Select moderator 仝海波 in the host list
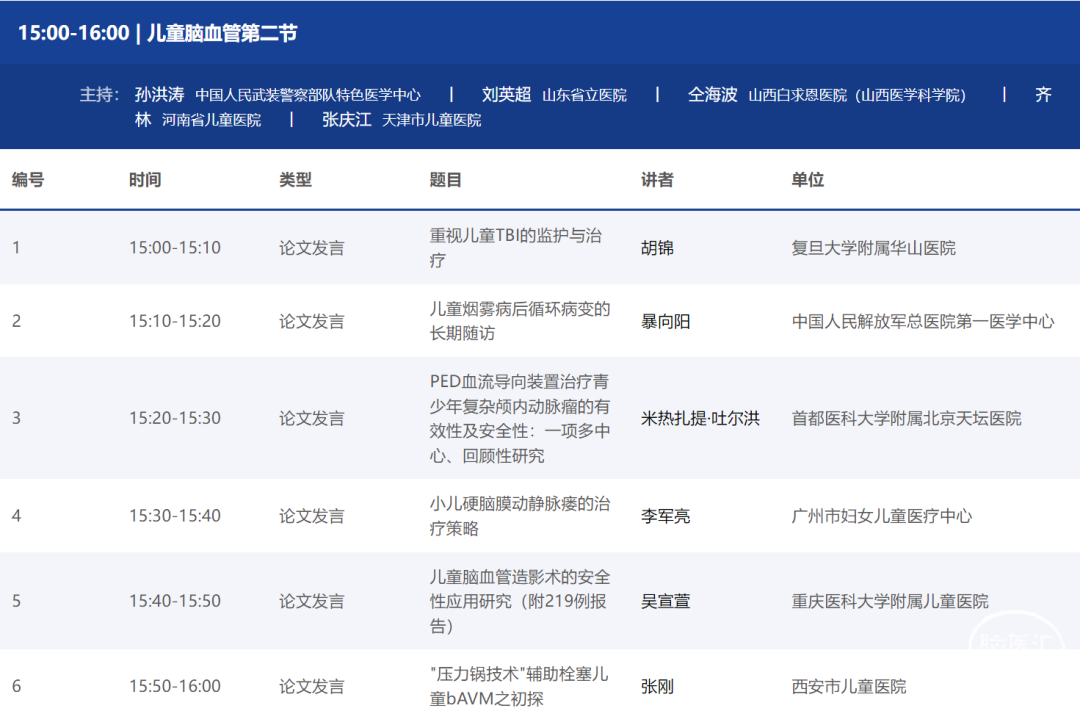 (712, 95)
